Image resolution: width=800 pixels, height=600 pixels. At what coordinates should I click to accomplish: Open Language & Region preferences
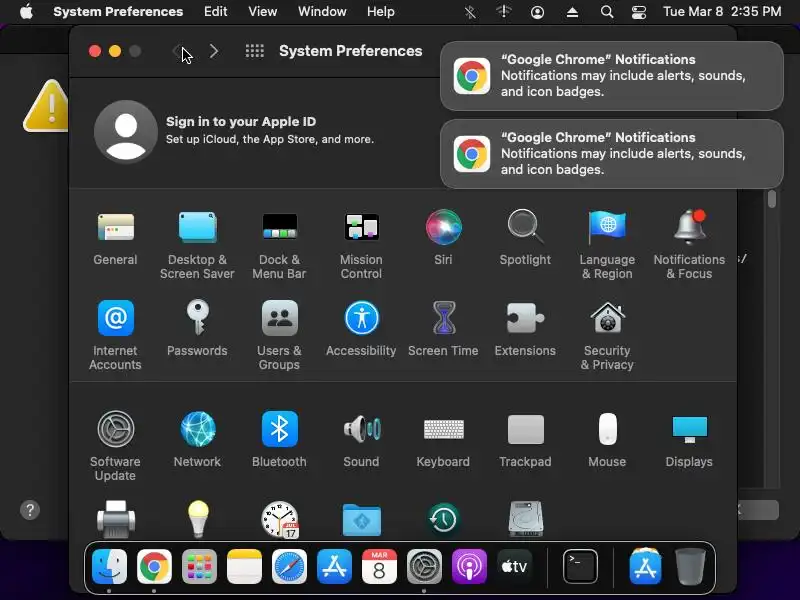(607, 245)
